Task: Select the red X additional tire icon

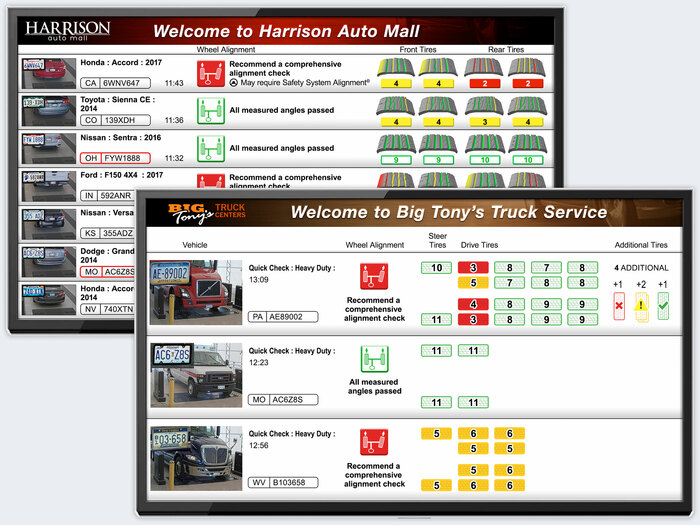Action: [618, 308]
